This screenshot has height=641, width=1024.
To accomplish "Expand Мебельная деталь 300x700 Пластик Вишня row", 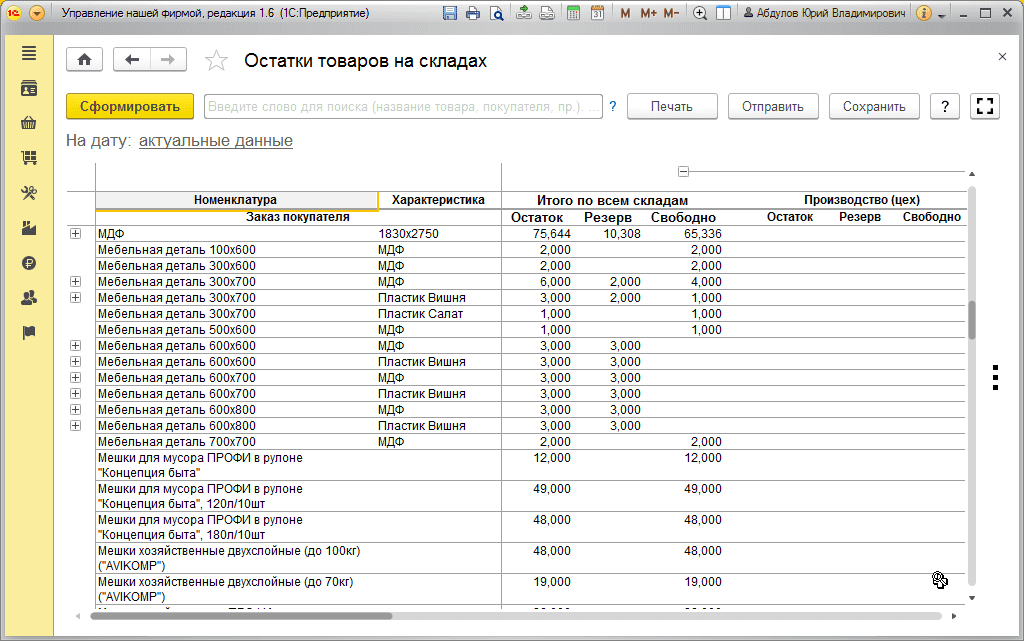I will pos(75,298).
